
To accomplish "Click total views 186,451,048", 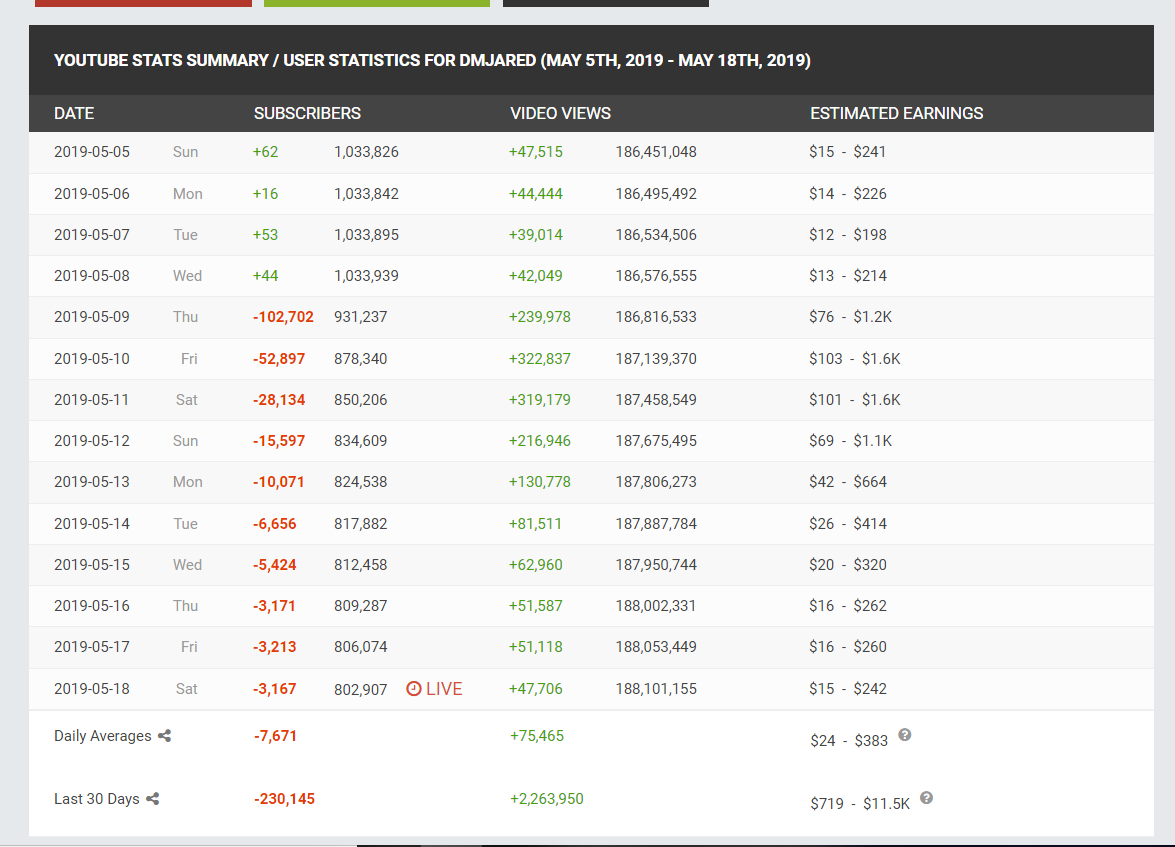I will click(x=656, y=152).
